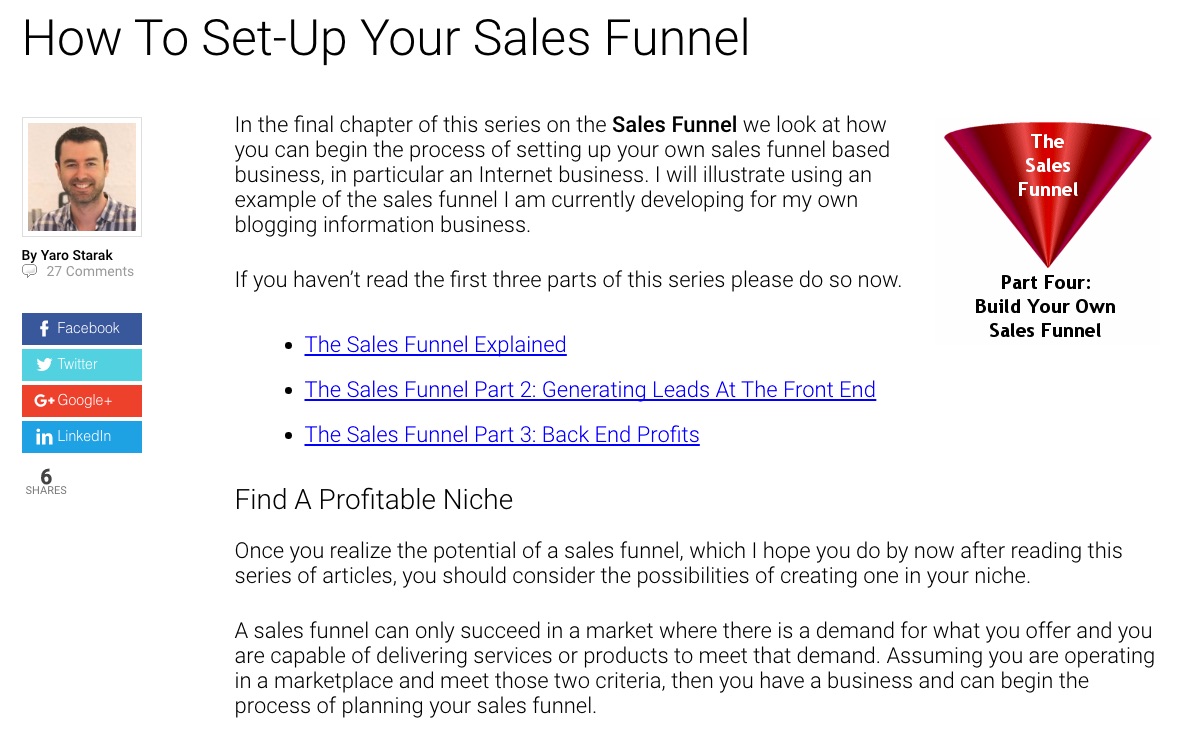Click the 'Find A Profitable Niche' heading
Viewport: 1180px width, 730px height.
pos(373,499)
